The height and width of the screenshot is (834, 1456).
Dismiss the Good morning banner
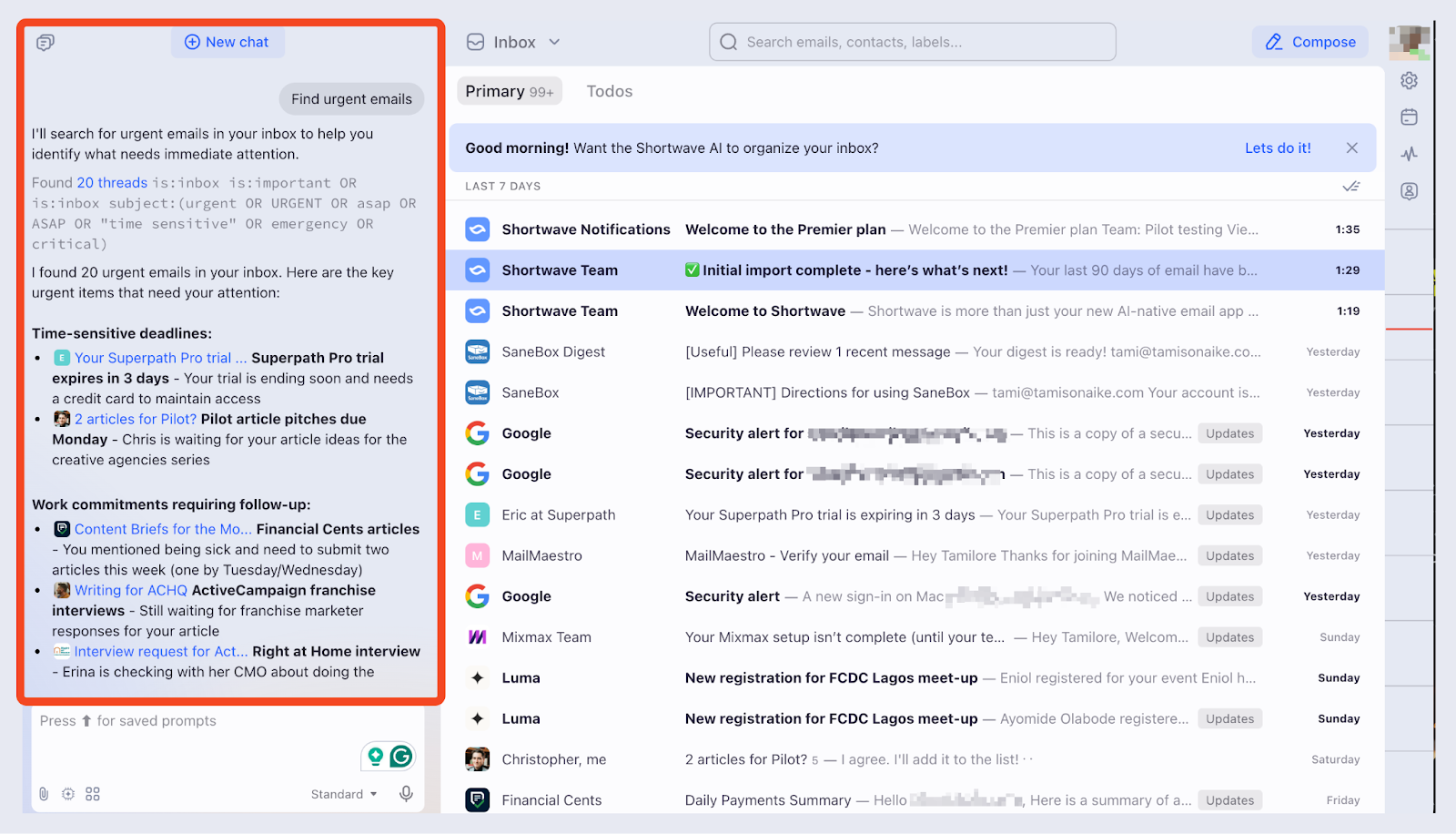point(1351,148)
